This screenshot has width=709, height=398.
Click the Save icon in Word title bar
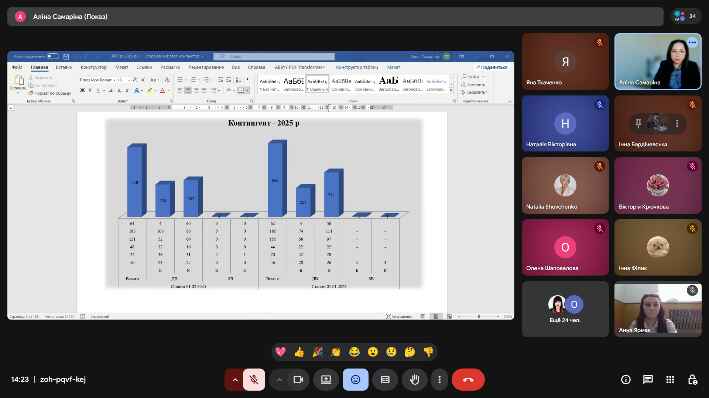coord(66,56)
